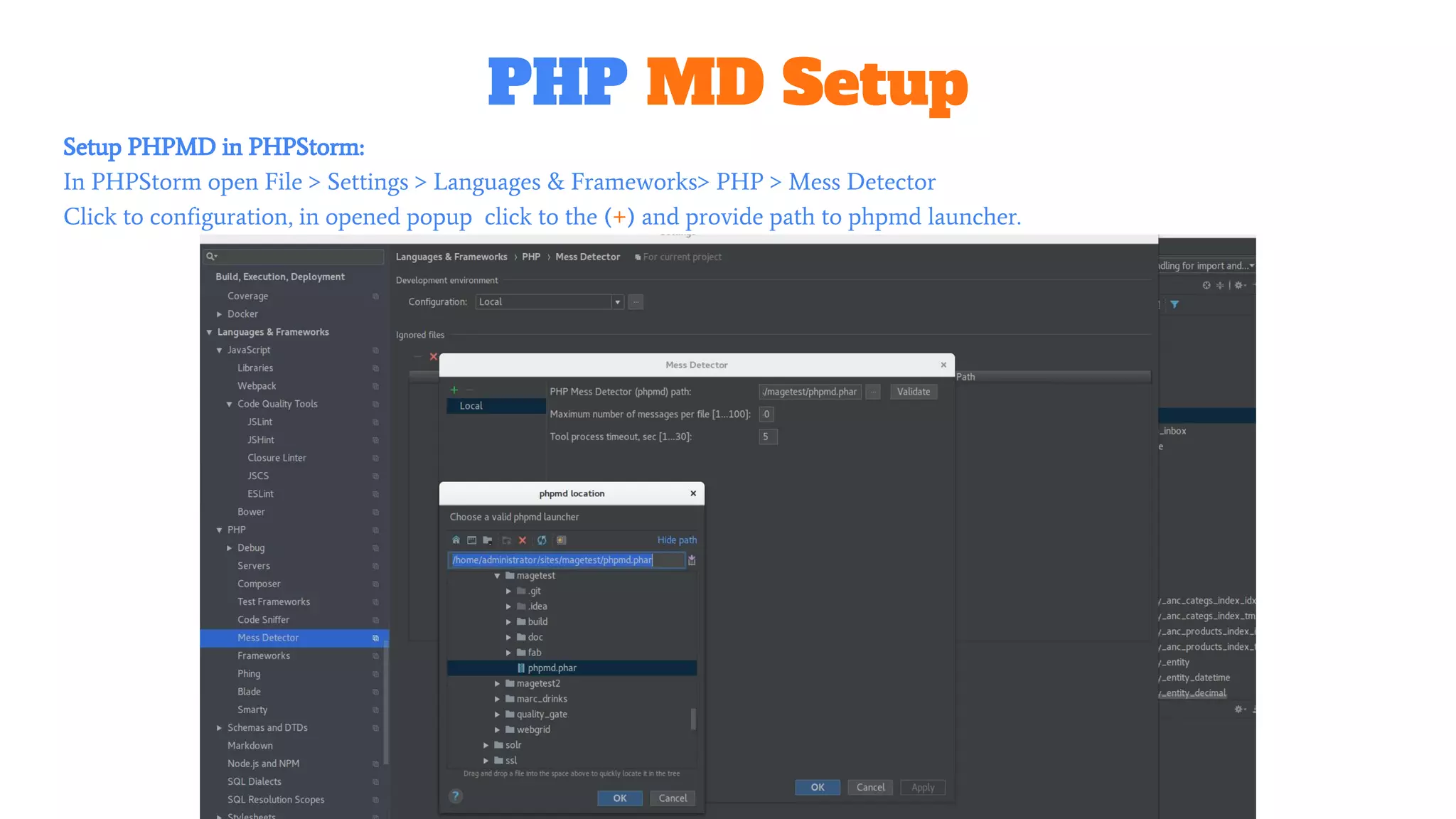1456x819 pixels.
Task: Click the Apply button
Action: tap(923, 788)
